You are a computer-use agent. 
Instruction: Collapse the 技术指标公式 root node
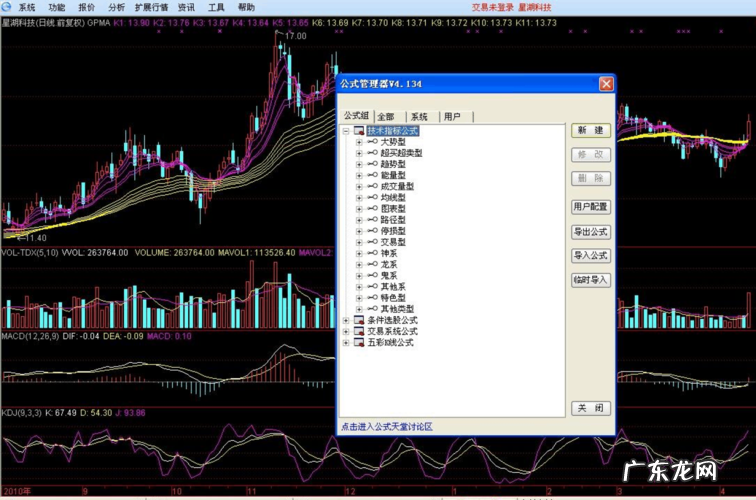346,131
